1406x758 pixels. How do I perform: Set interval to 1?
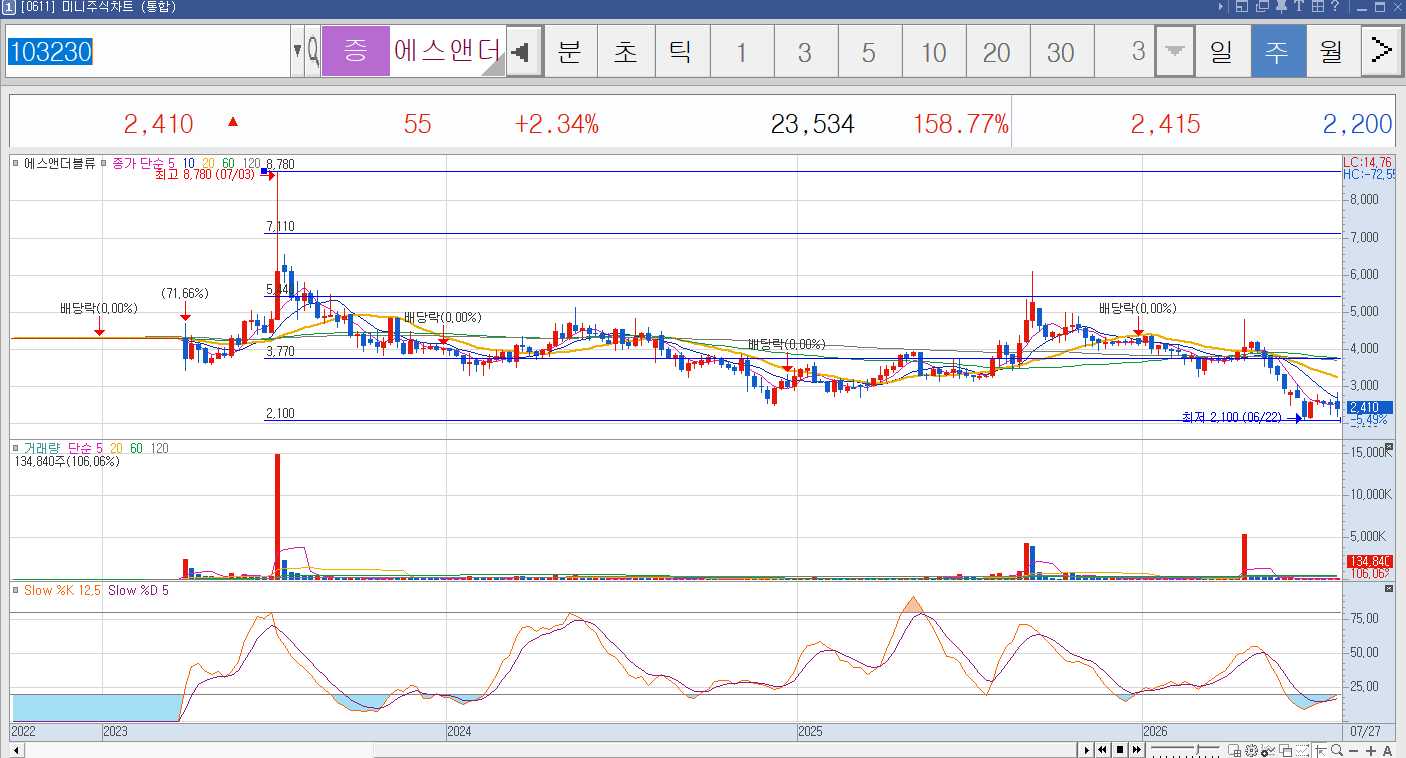(x=741, y=51)
